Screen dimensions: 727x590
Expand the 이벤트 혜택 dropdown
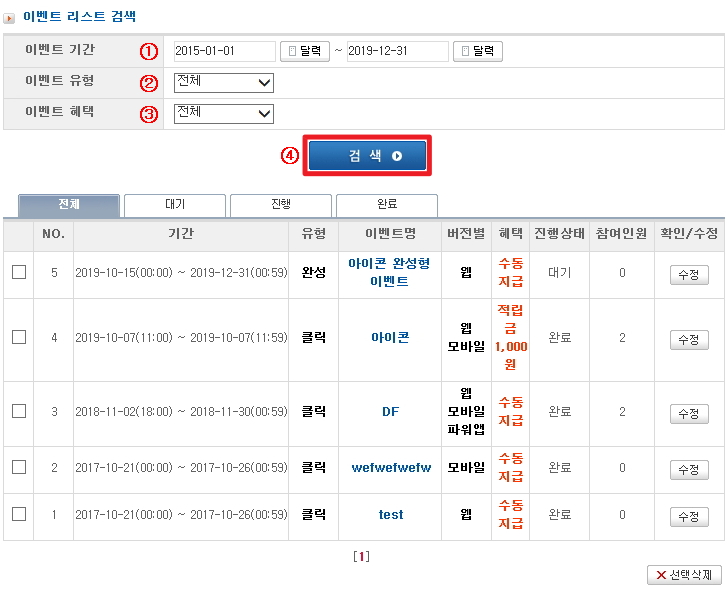click(223, 113)
